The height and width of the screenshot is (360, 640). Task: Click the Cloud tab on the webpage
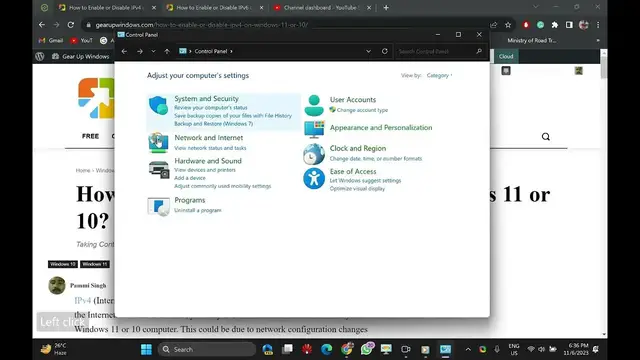coord(506,56)
